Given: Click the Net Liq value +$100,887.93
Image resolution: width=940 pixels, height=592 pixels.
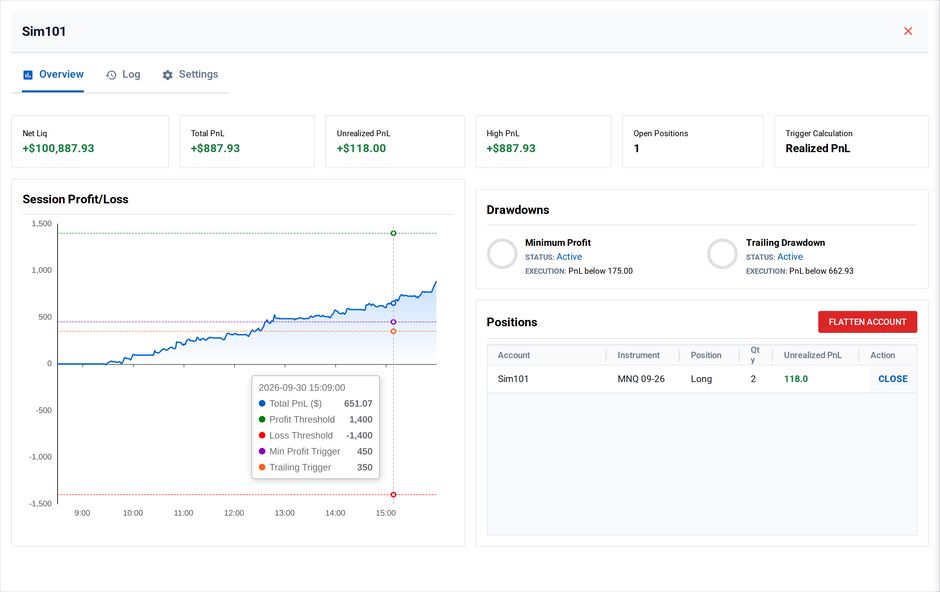Looking at the screenshot, I should point(58,149).
